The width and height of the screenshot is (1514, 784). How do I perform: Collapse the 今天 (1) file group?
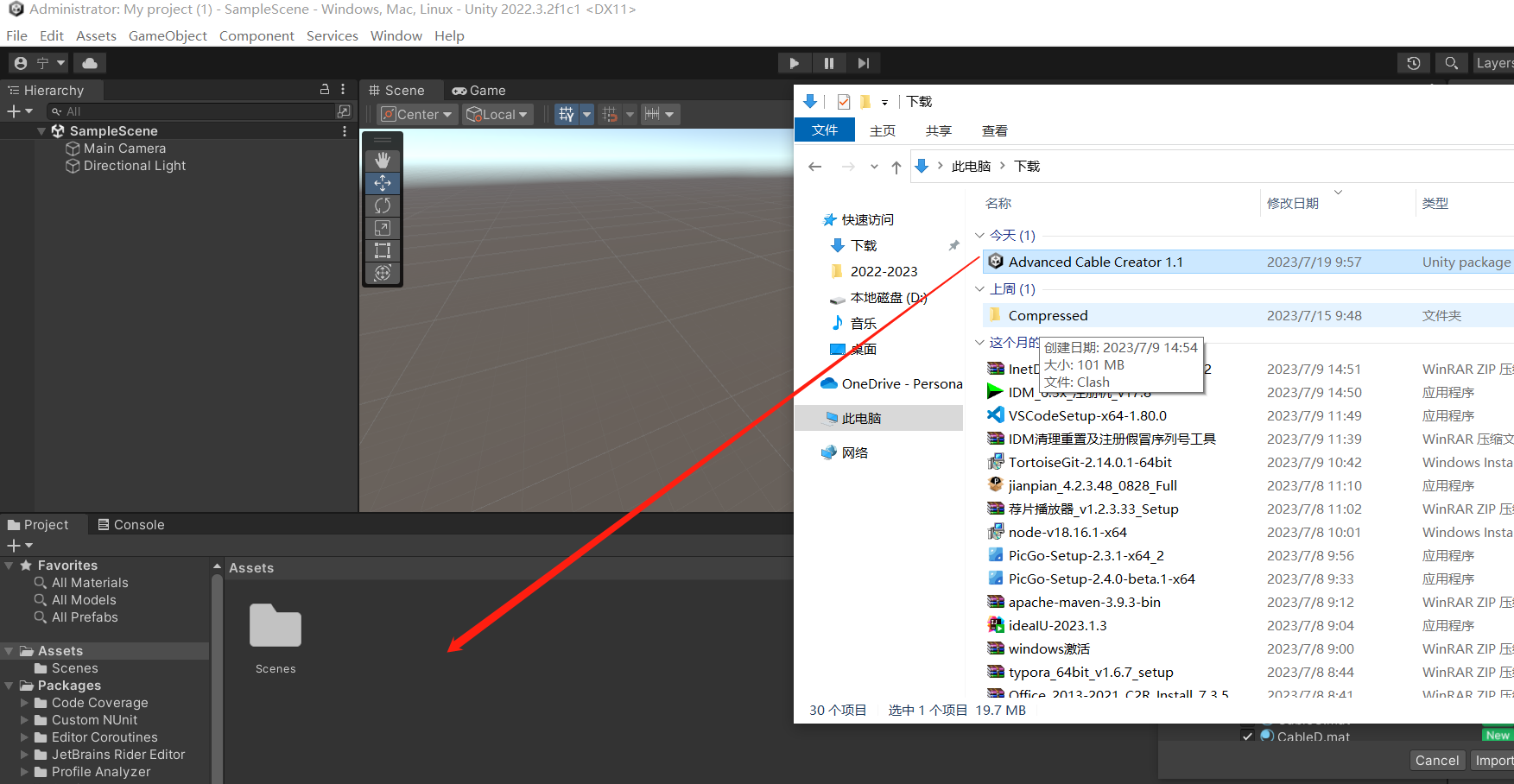[980, 236]
